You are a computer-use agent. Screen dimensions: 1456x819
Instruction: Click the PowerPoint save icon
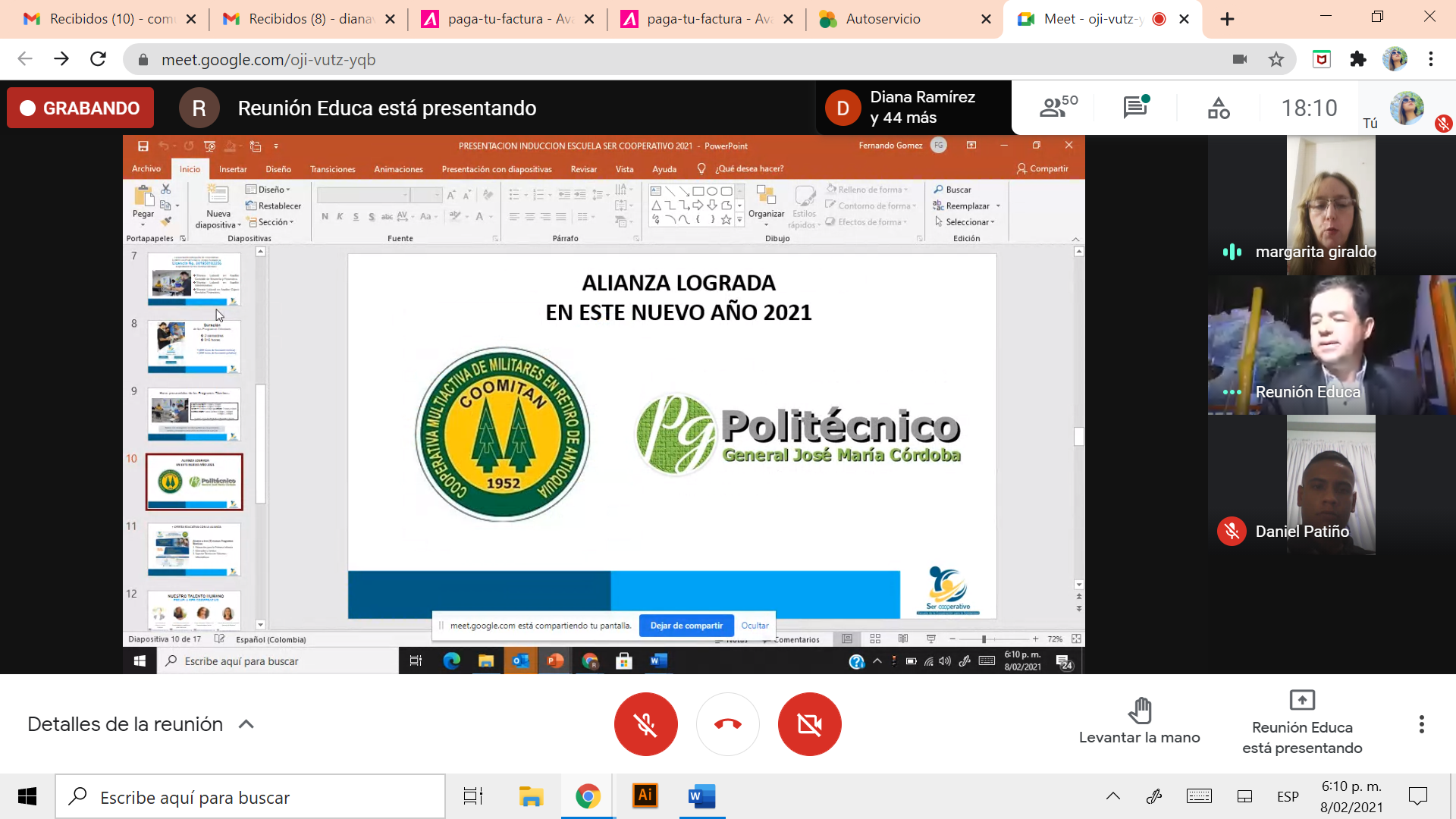coord(143,146)
